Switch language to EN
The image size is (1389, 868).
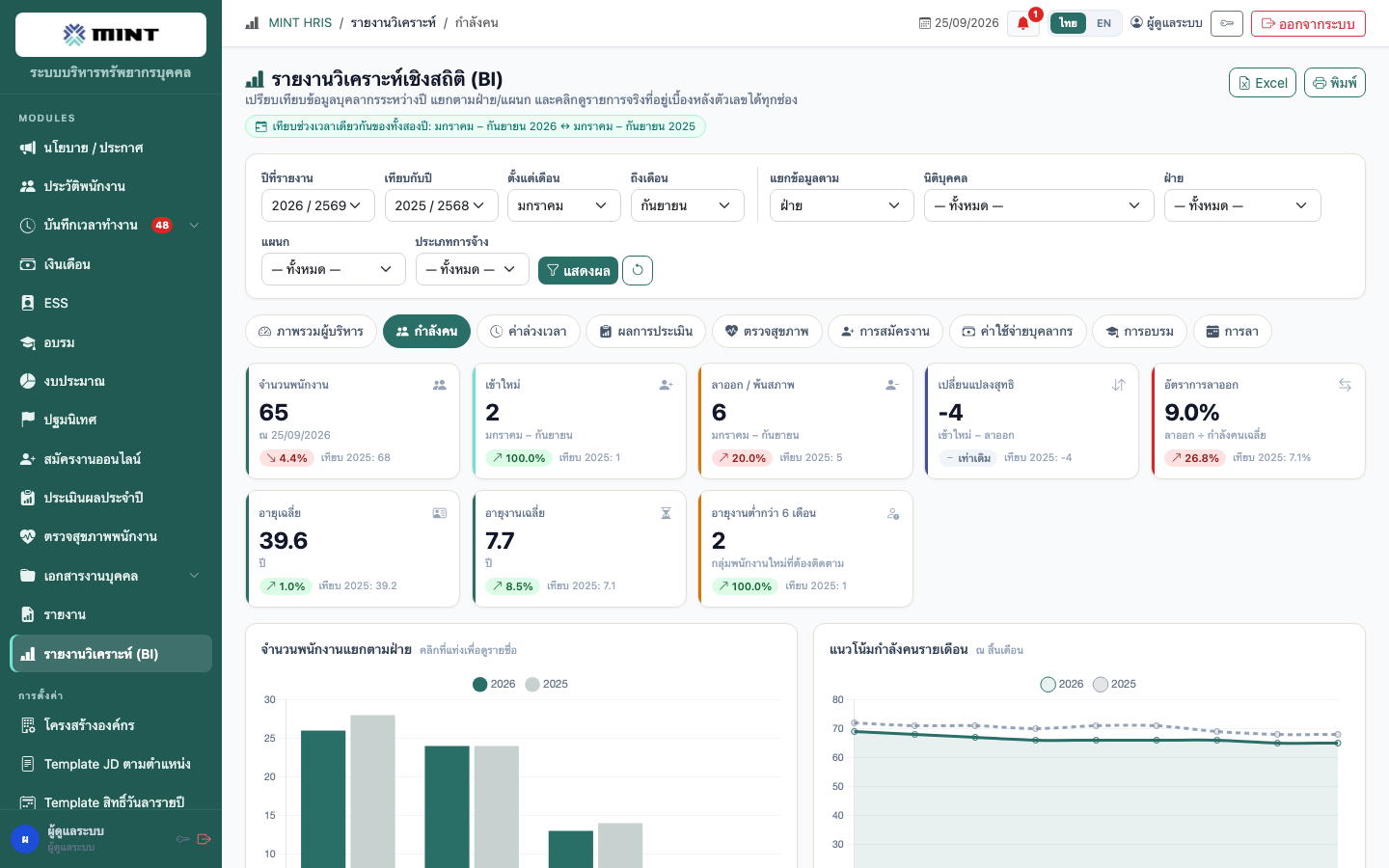(1103, 23)
